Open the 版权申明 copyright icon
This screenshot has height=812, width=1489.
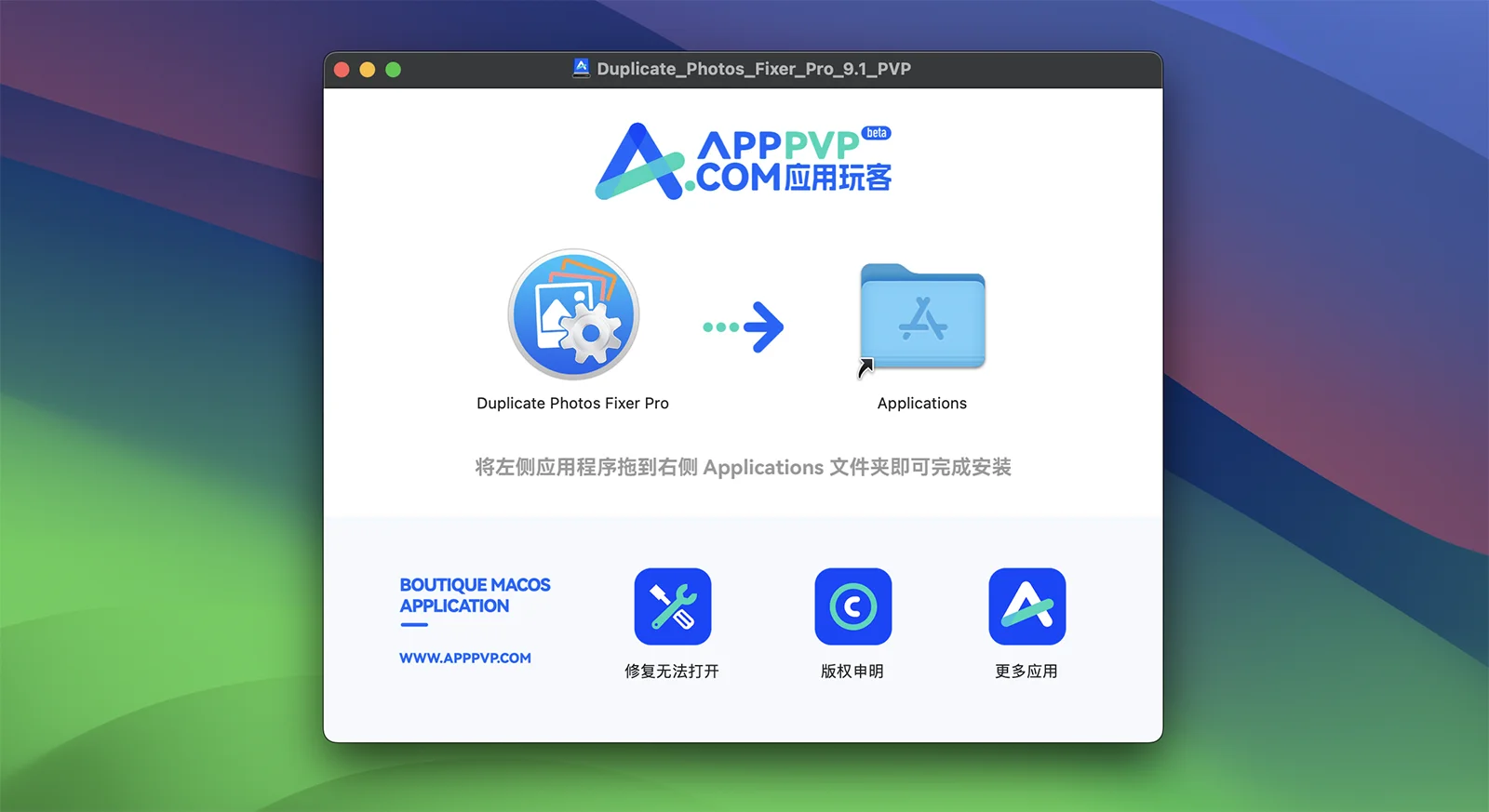click(852, 606)
